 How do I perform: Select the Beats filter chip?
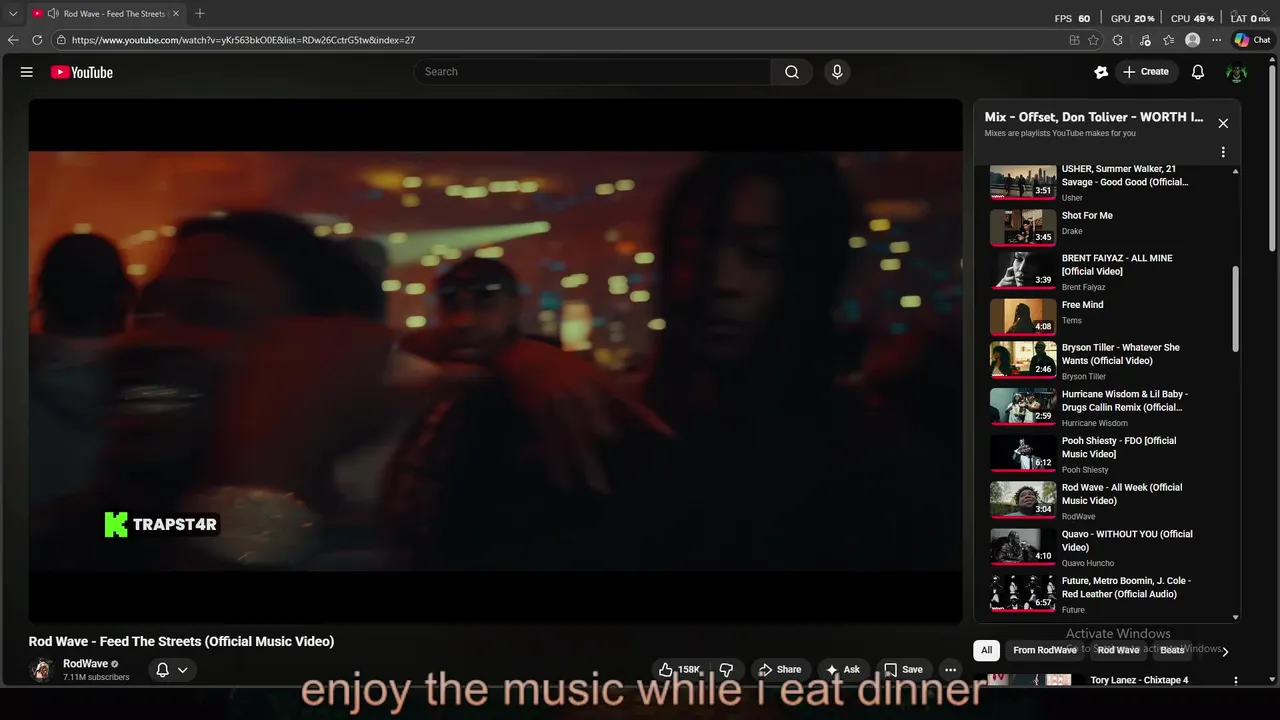(x=1172, y=650)
